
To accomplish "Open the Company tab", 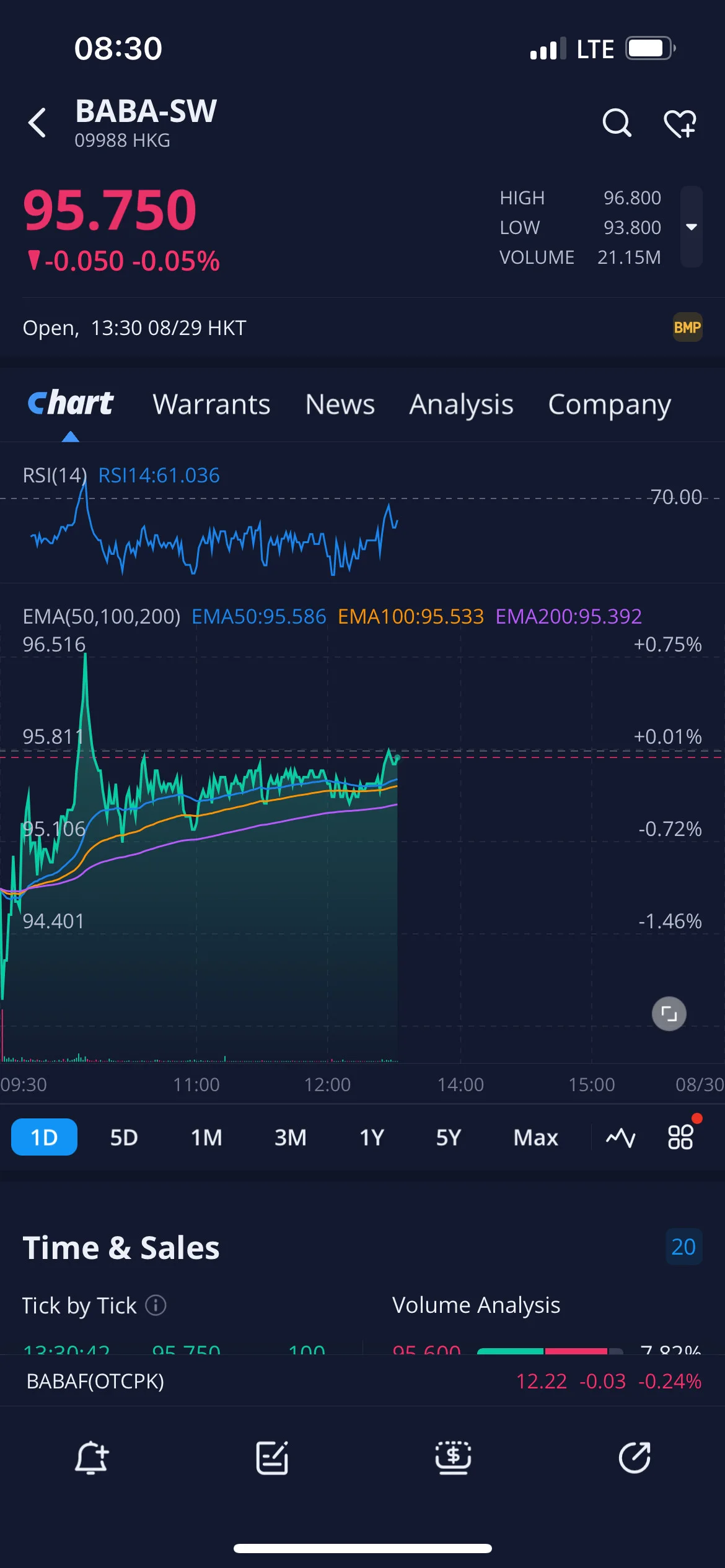I will pyautogui.click(x=610, y=405).
